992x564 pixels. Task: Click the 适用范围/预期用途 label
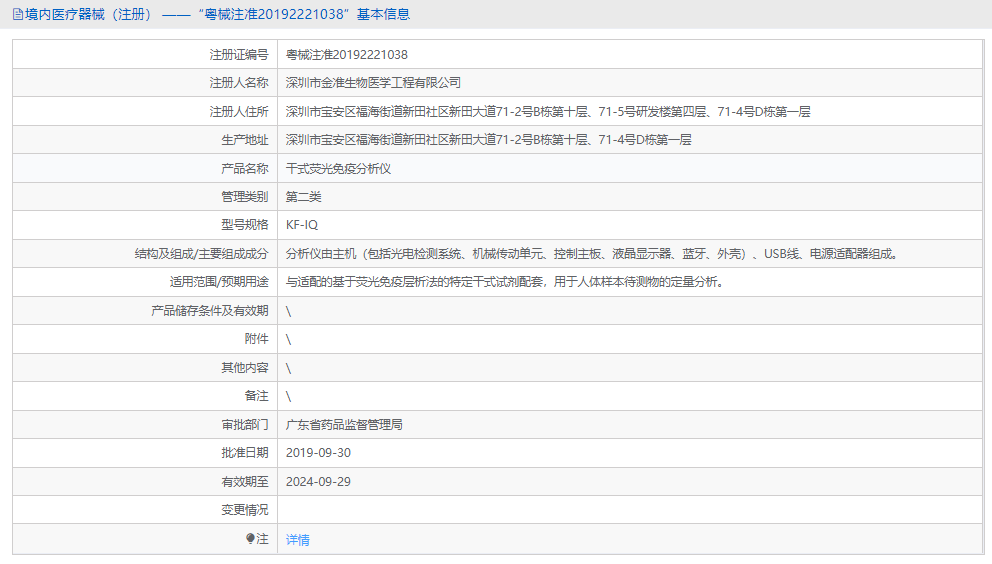220,282
